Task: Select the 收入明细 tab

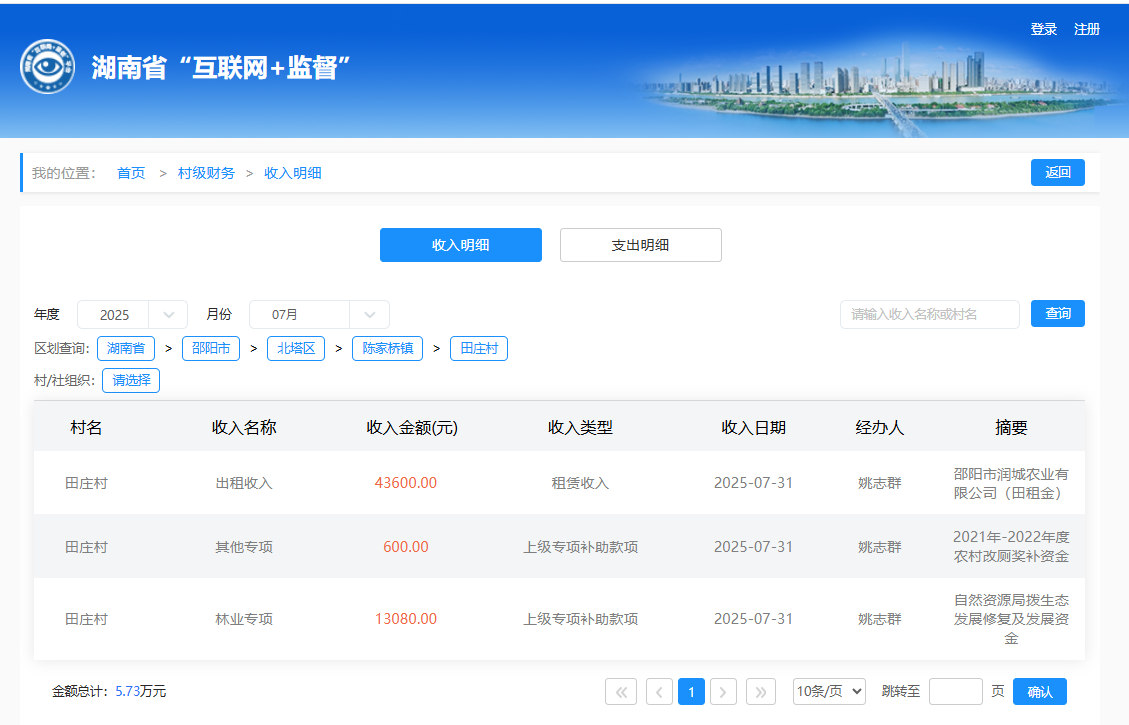Action: click(460, 245)
